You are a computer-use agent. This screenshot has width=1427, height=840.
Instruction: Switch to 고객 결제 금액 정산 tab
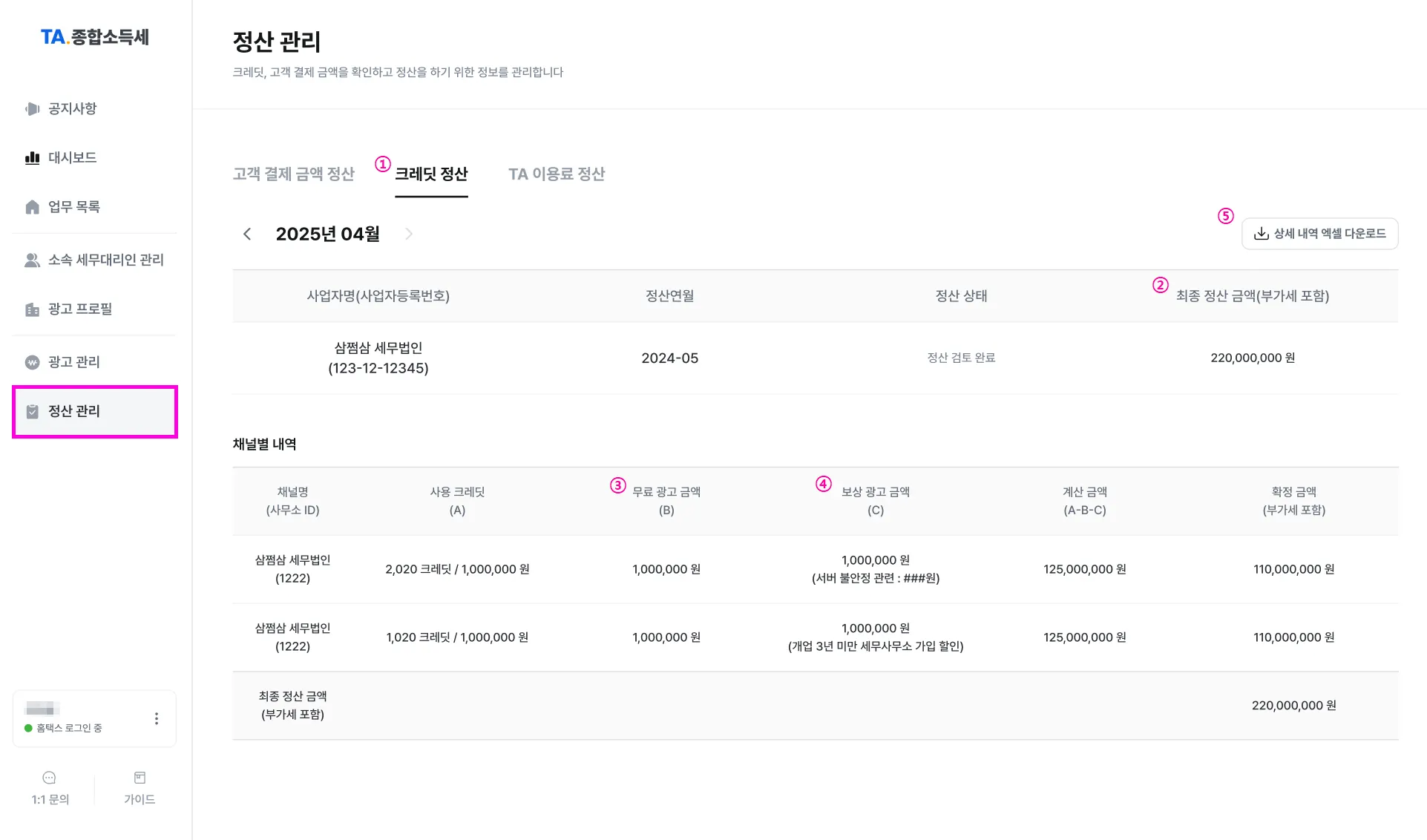click(294, 174)
